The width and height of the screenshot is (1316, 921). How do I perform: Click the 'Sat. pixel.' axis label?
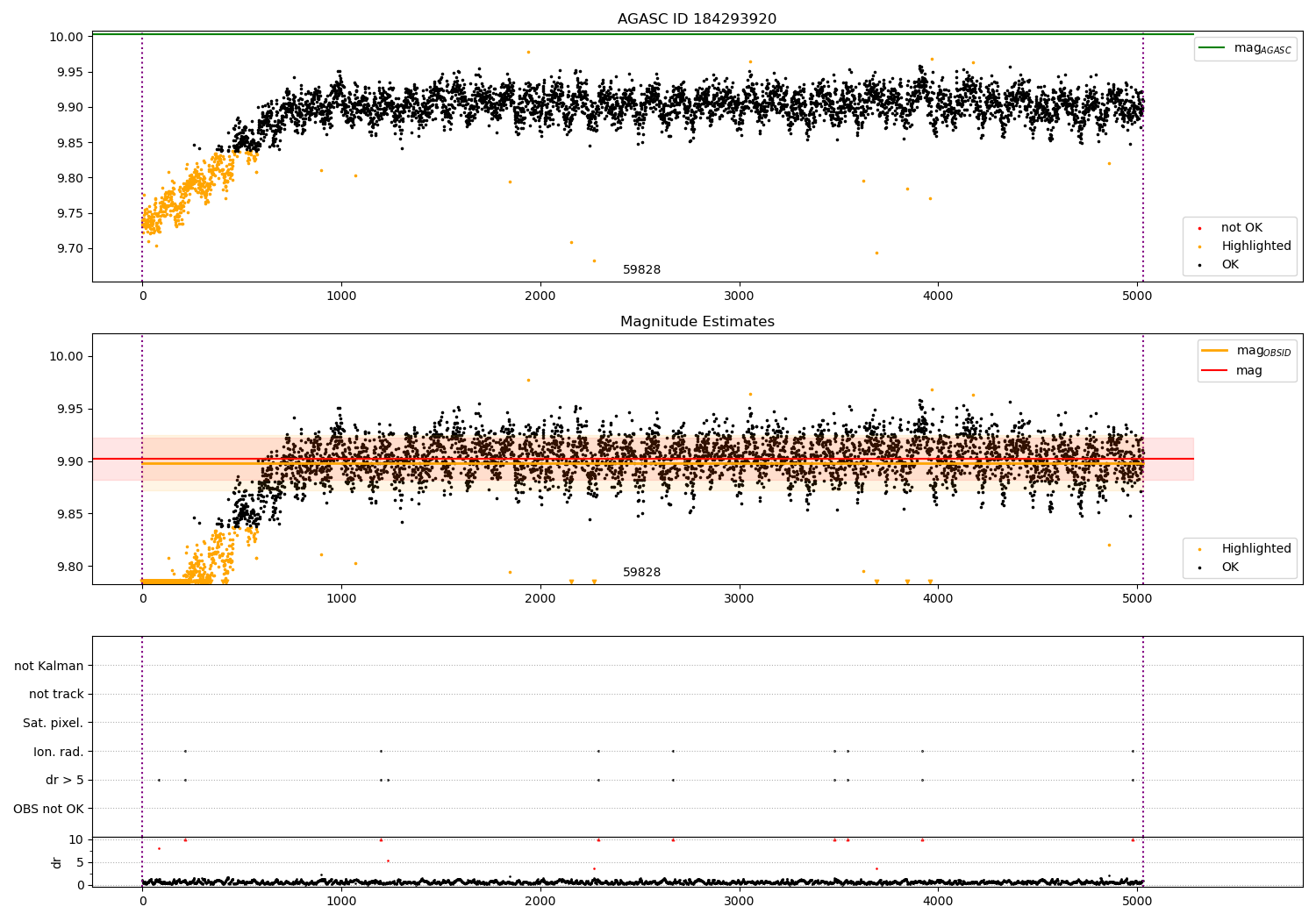click(x=54, y=724)
